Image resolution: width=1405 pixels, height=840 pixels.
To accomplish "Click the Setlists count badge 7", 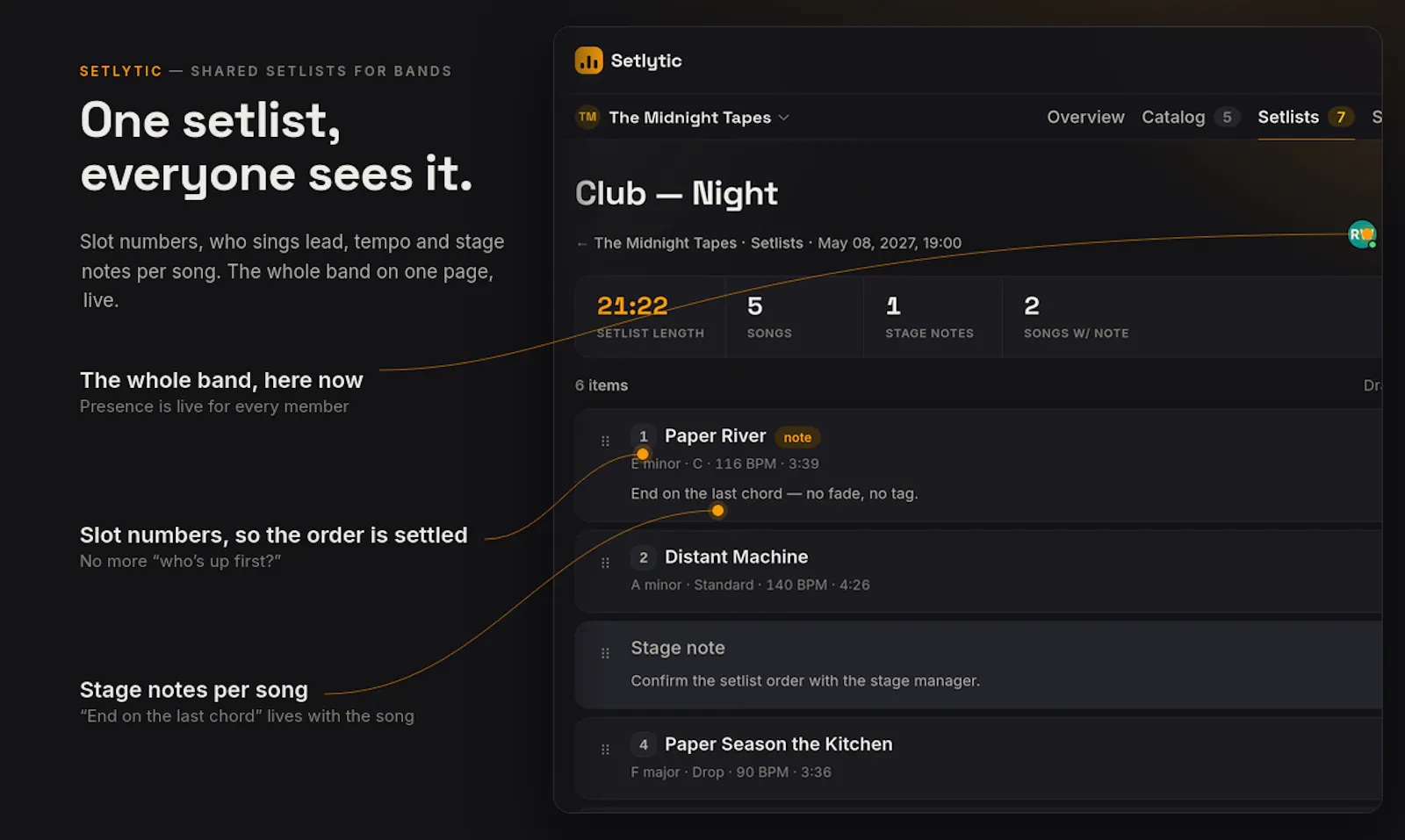I will [x=1341, y=117].
